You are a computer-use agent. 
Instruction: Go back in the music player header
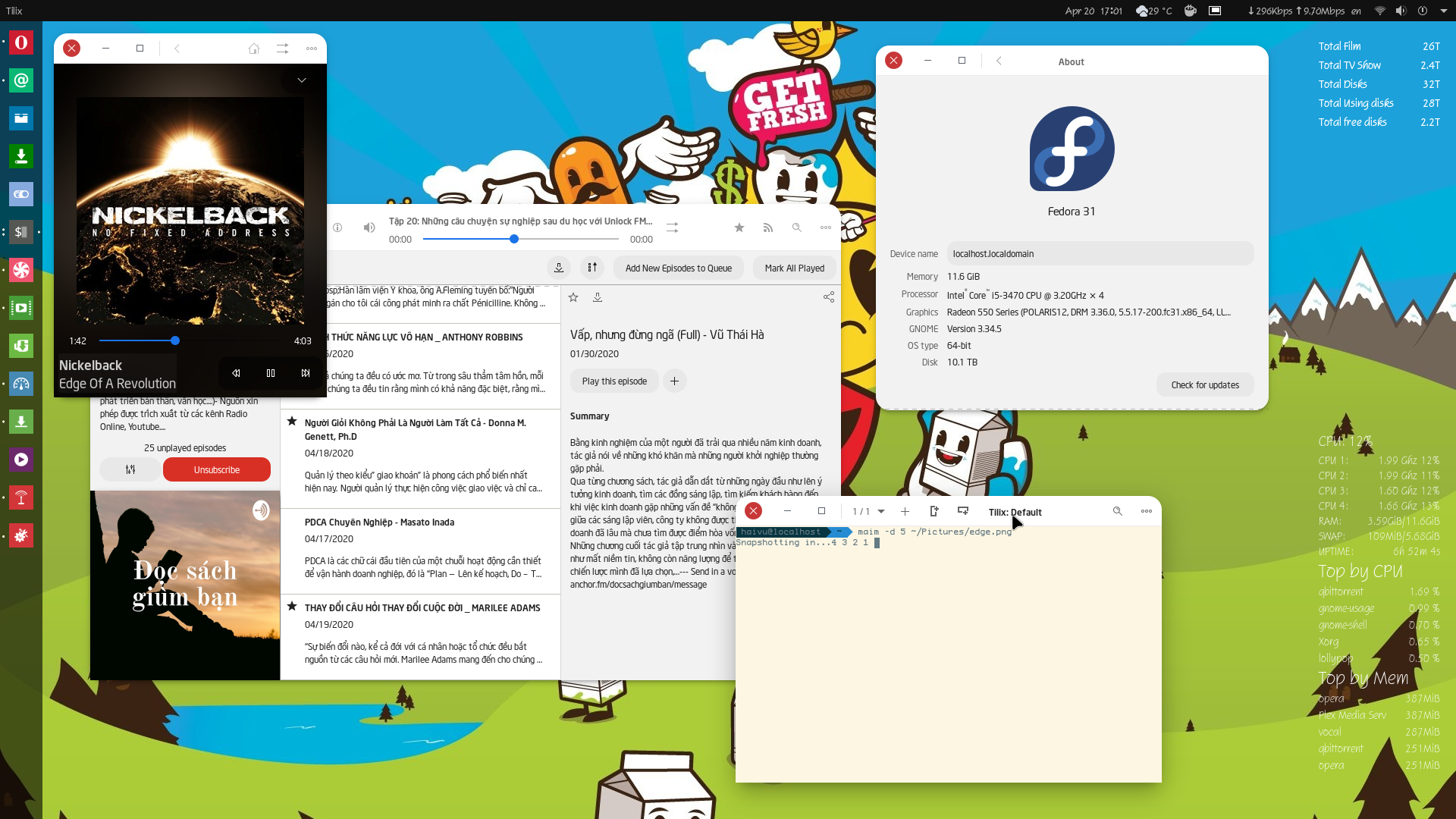coord(177,49)
